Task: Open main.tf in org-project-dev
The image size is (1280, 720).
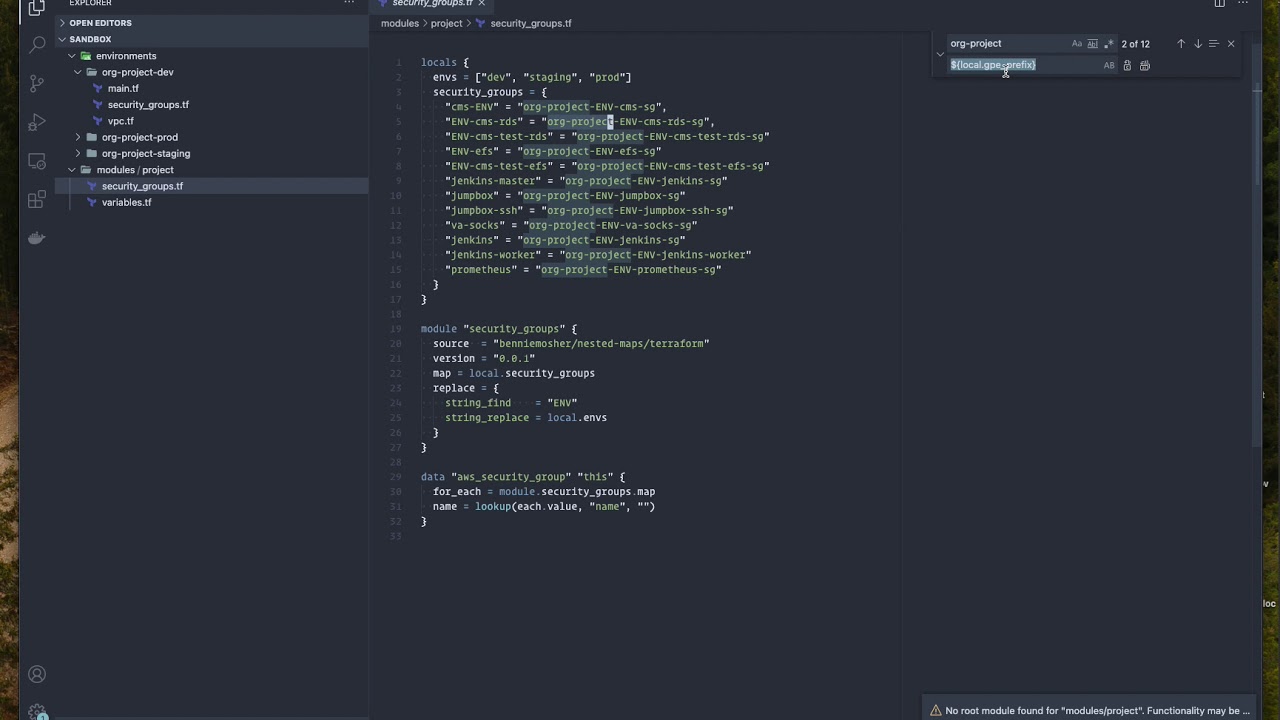Action: coord(211,88)
